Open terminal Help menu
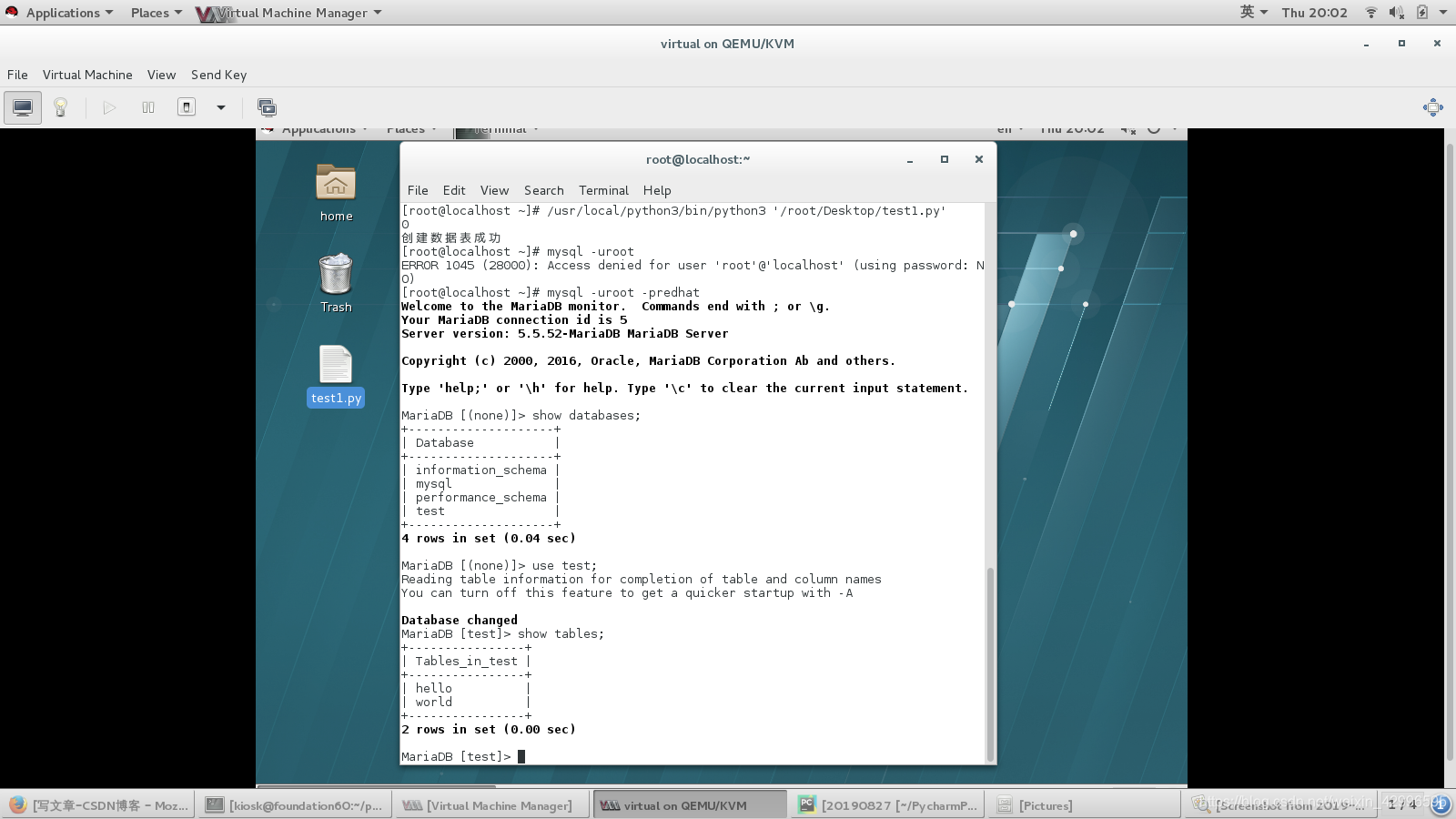The height and width of the screenshot is (819, 1456). coord(657,190)
